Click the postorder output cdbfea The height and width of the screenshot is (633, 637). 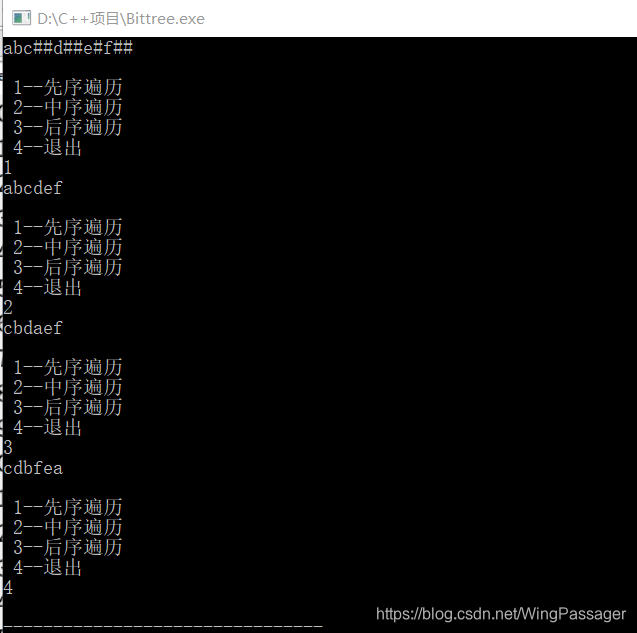[x=33, y=468]
